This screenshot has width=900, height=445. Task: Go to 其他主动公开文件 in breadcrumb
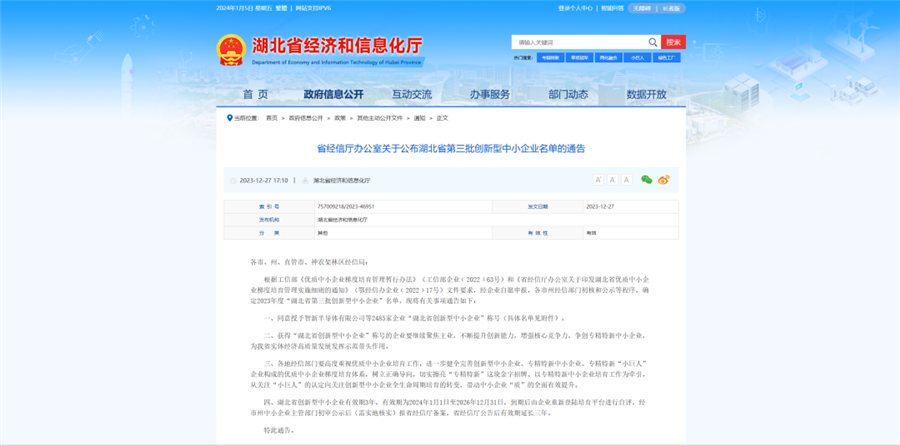coord(380,118)
